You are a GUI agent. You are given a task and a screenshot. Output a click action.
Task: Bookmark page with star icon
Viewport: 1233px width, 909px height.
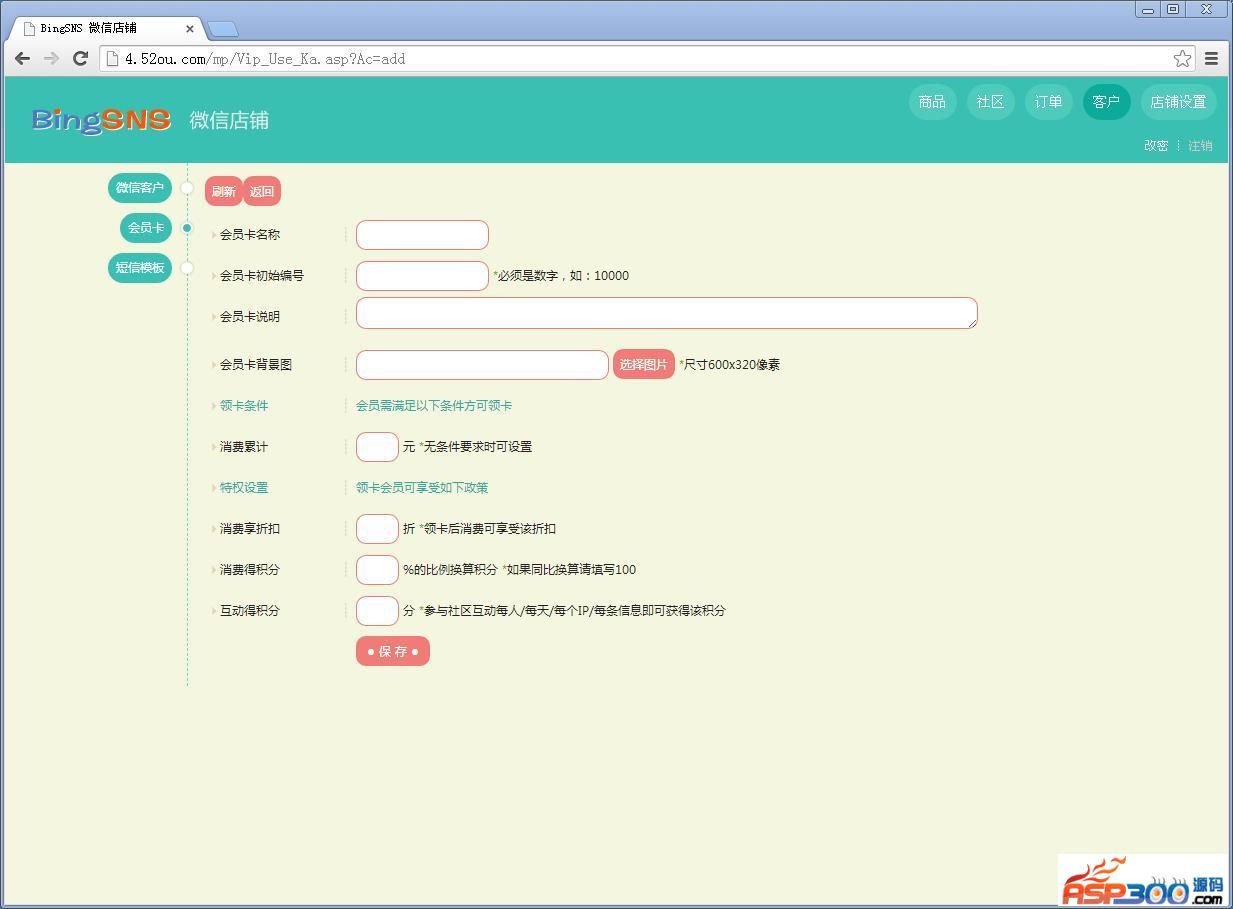tap(1182, 59)
